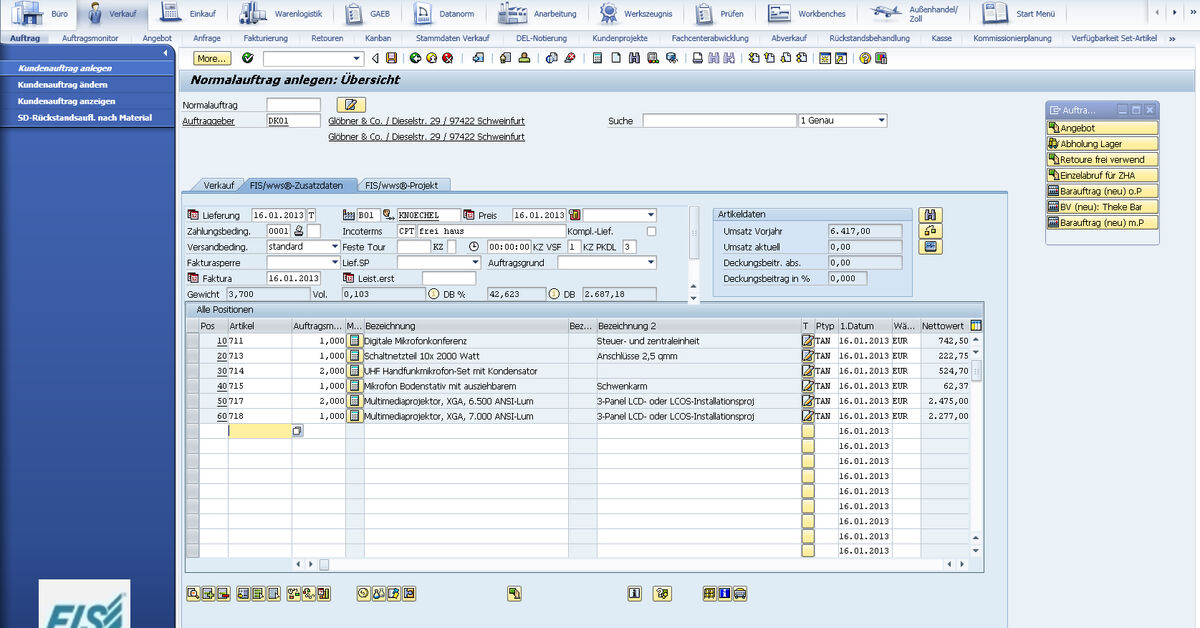Click the delete row icon below table
The image size is (1200, 628).
click(224, 593)
